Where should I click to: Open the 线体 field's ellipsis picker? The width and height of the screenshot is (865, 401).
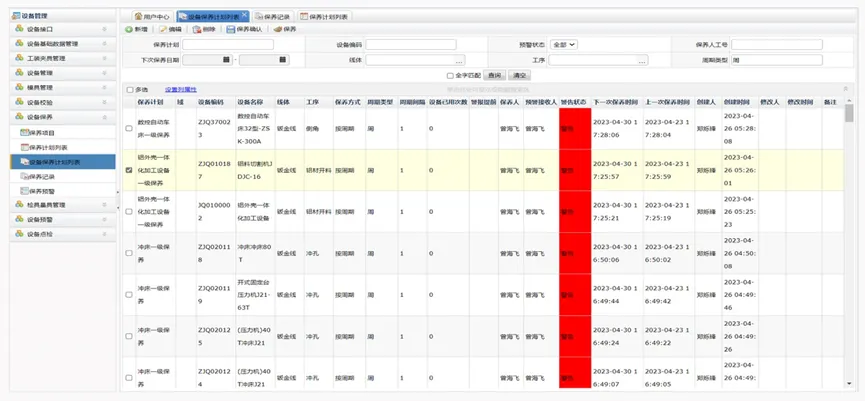click(x=460, y=60)
